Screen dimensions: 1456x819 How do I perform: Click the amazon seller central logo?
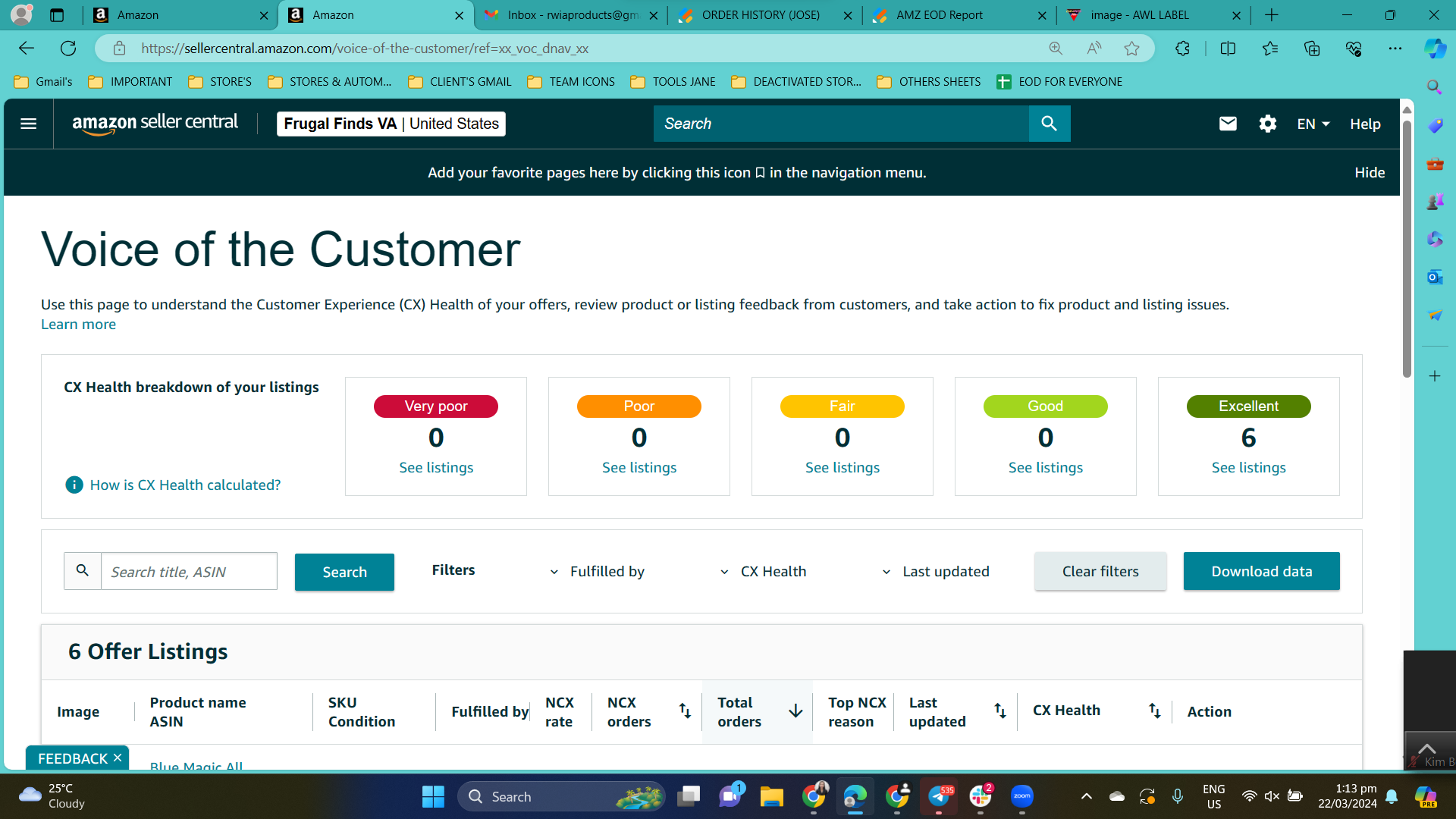[x=155, y=124]
